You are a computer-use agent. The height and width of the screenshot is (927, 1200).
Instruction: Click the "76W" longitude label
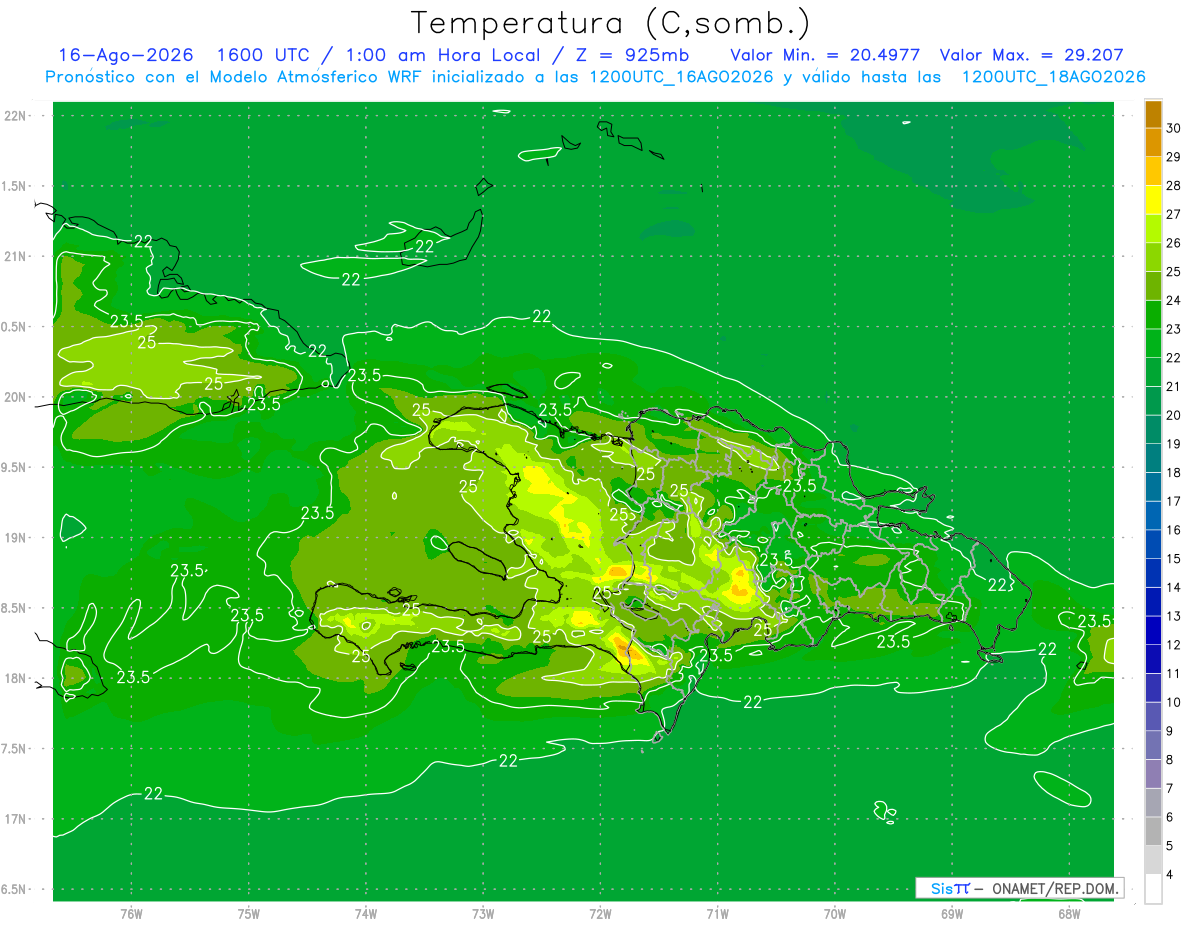[131, 914]
